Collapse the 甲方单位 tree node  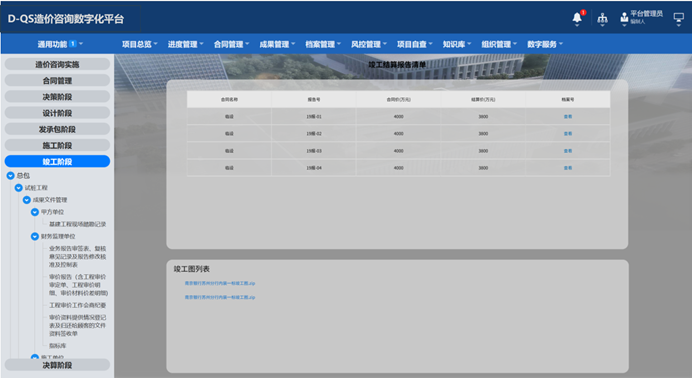(35, 212)
